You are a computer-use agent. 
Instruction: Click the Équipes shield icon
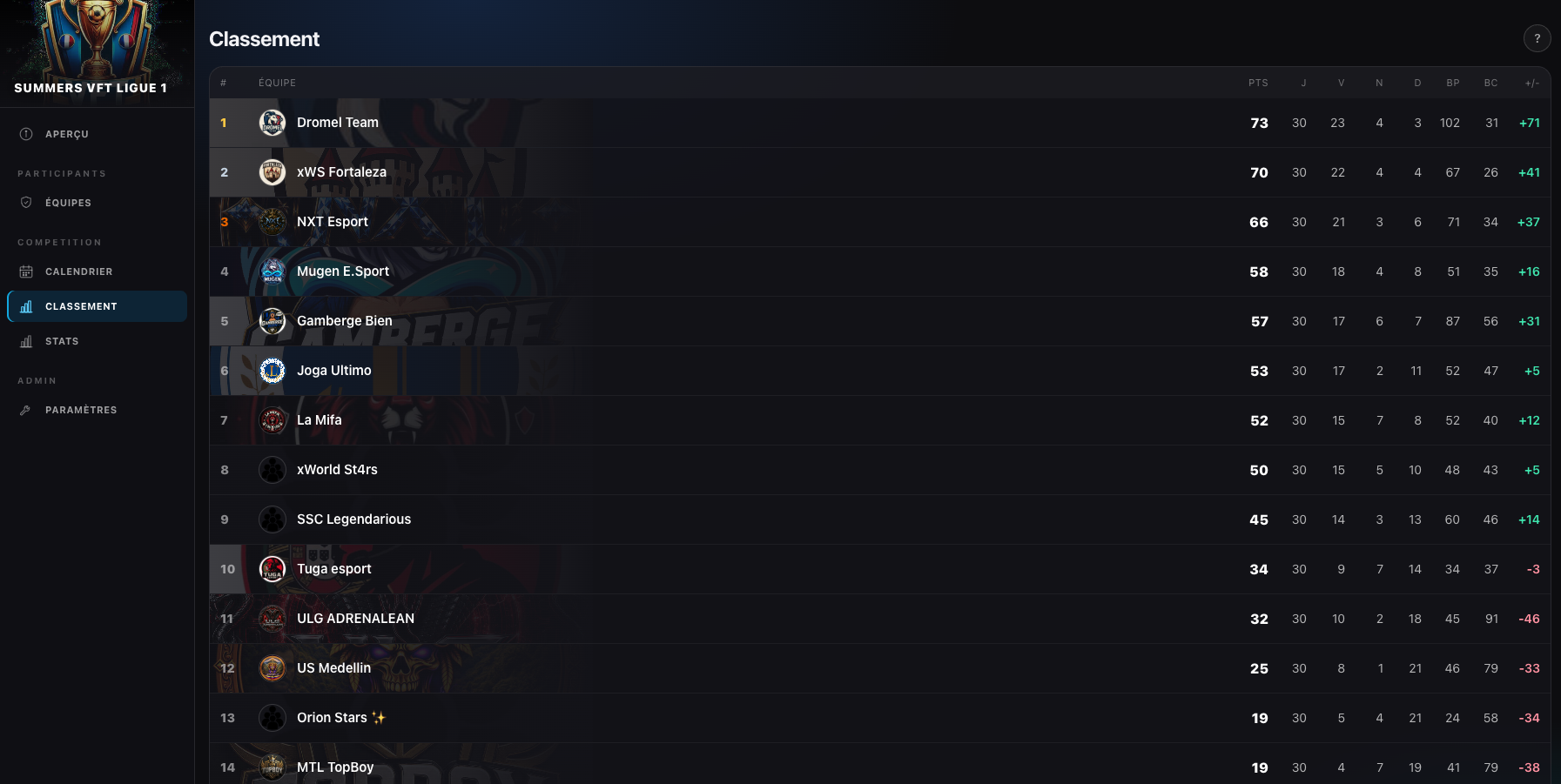(x=26, y=203)
